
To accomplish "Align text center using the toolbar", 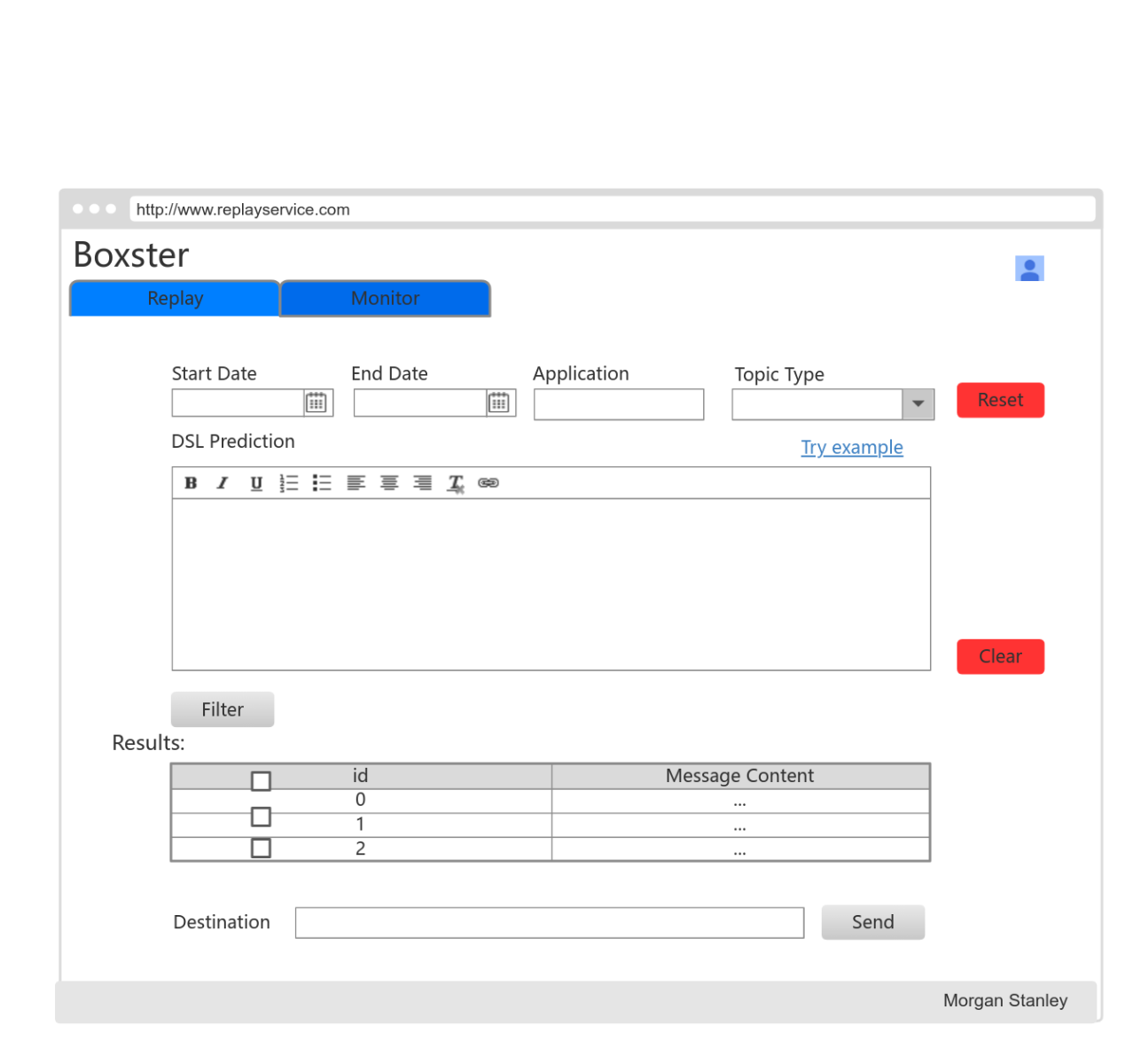I will coord(389,483).
